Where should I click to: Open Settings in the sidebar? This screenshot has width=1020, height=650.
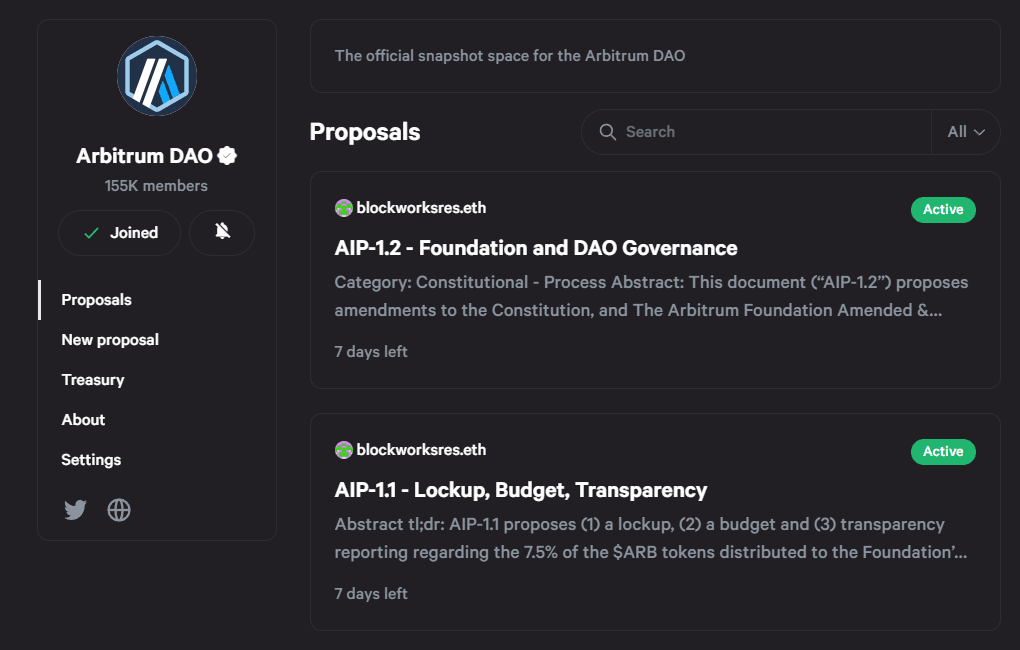[x=91, y=460]
